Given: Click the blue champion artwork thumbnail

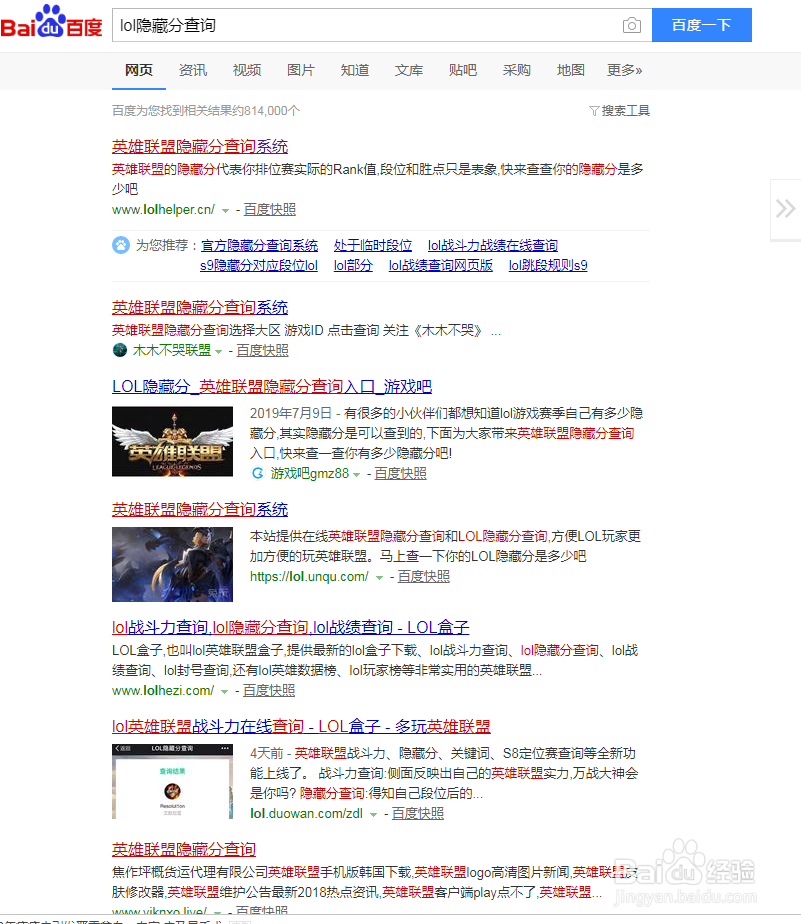Looking at the screenshot, I should click(x=172, y=565).
